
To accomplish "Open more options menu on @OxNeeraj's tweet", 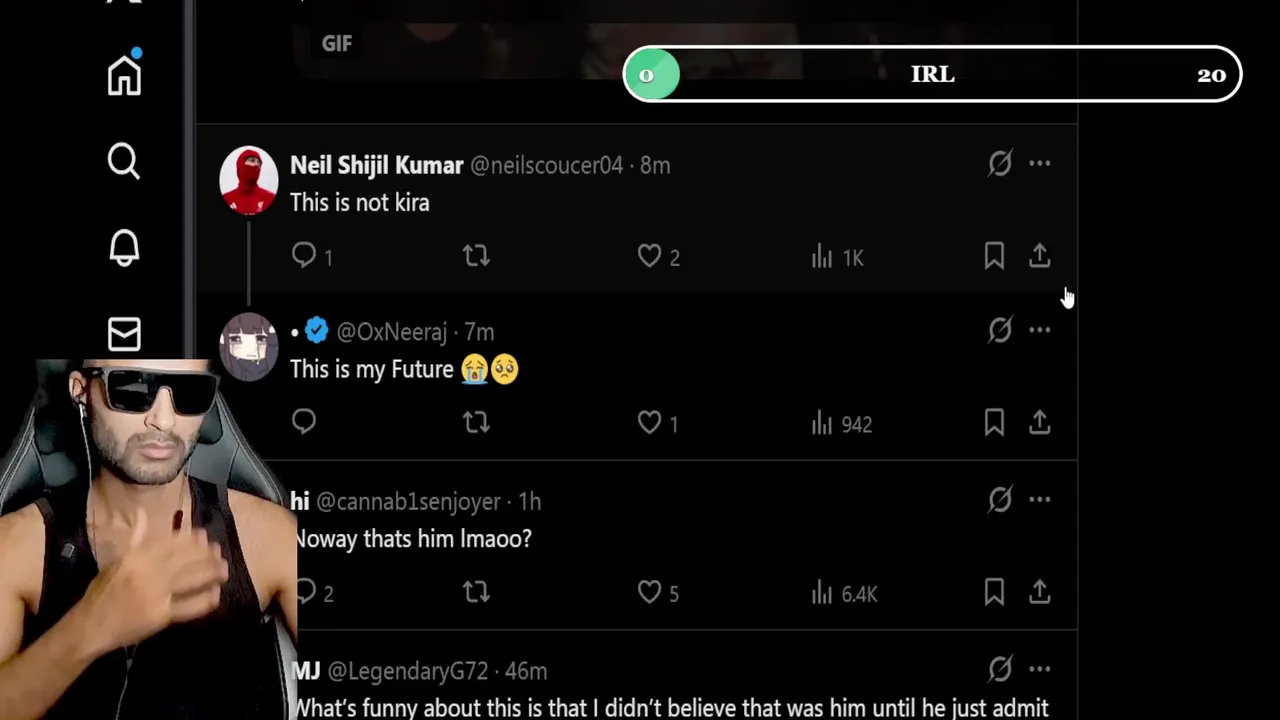I will coord(1040,330).
